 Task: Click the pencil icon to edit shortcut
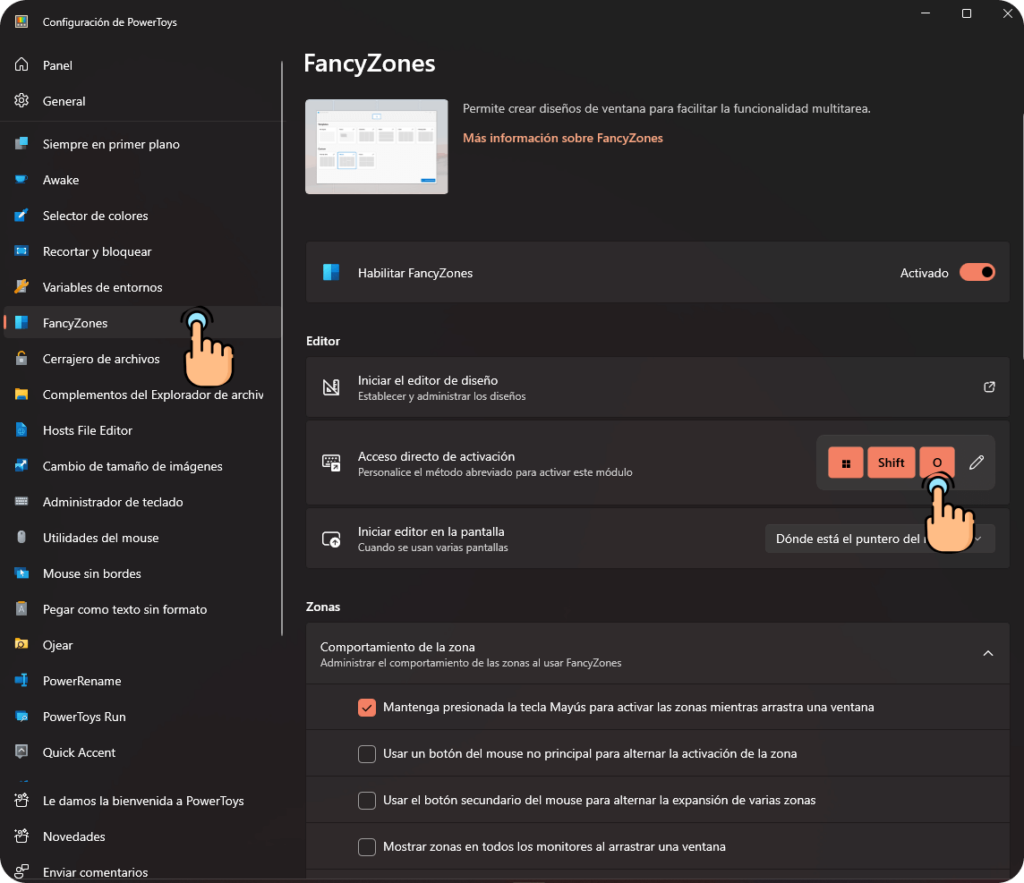pyautogui.click(x=977, y=462)
